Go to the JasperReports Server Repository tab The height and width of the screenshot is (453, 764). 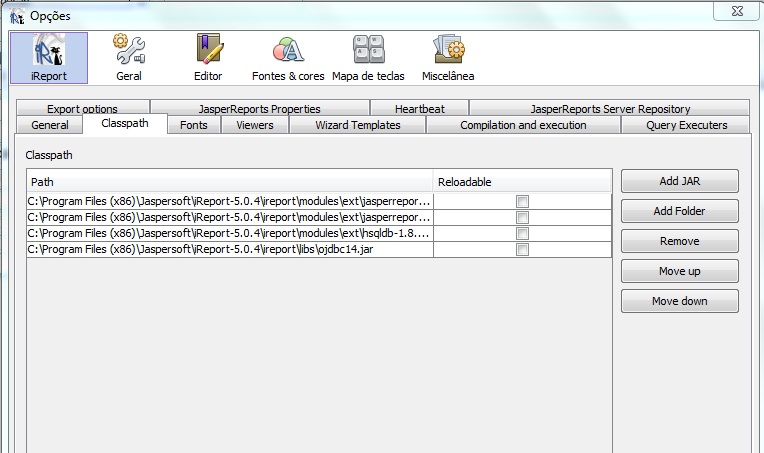[x=610, y=109]
